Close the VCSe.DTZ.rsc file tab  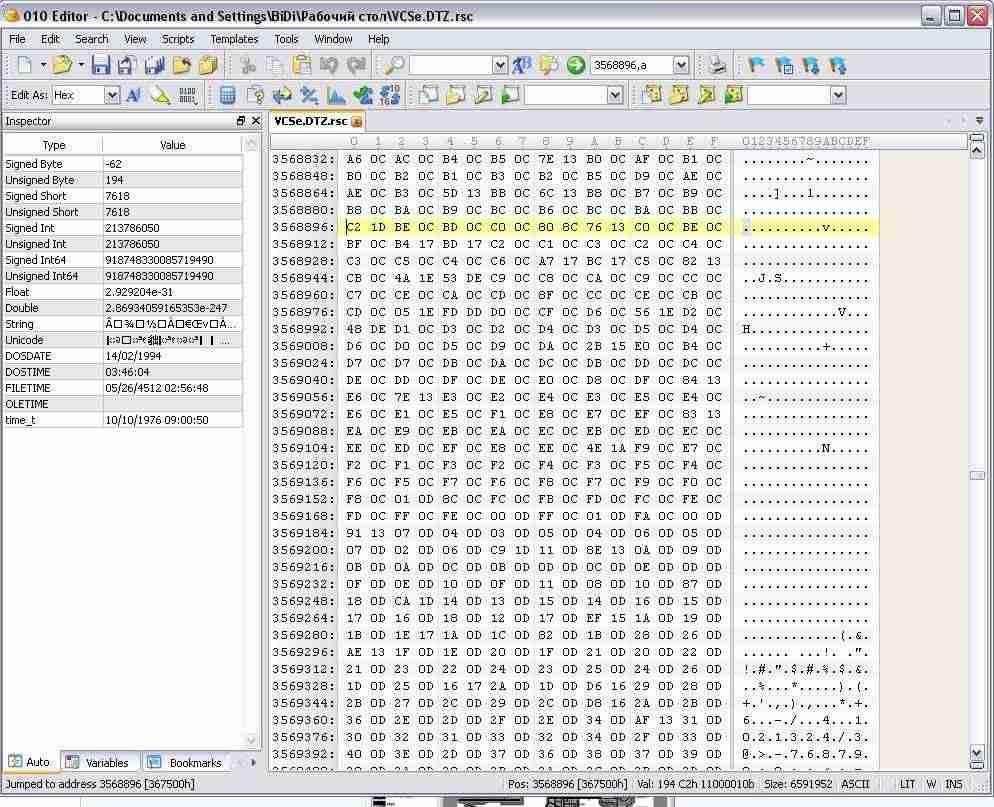(x=356, y=122)
